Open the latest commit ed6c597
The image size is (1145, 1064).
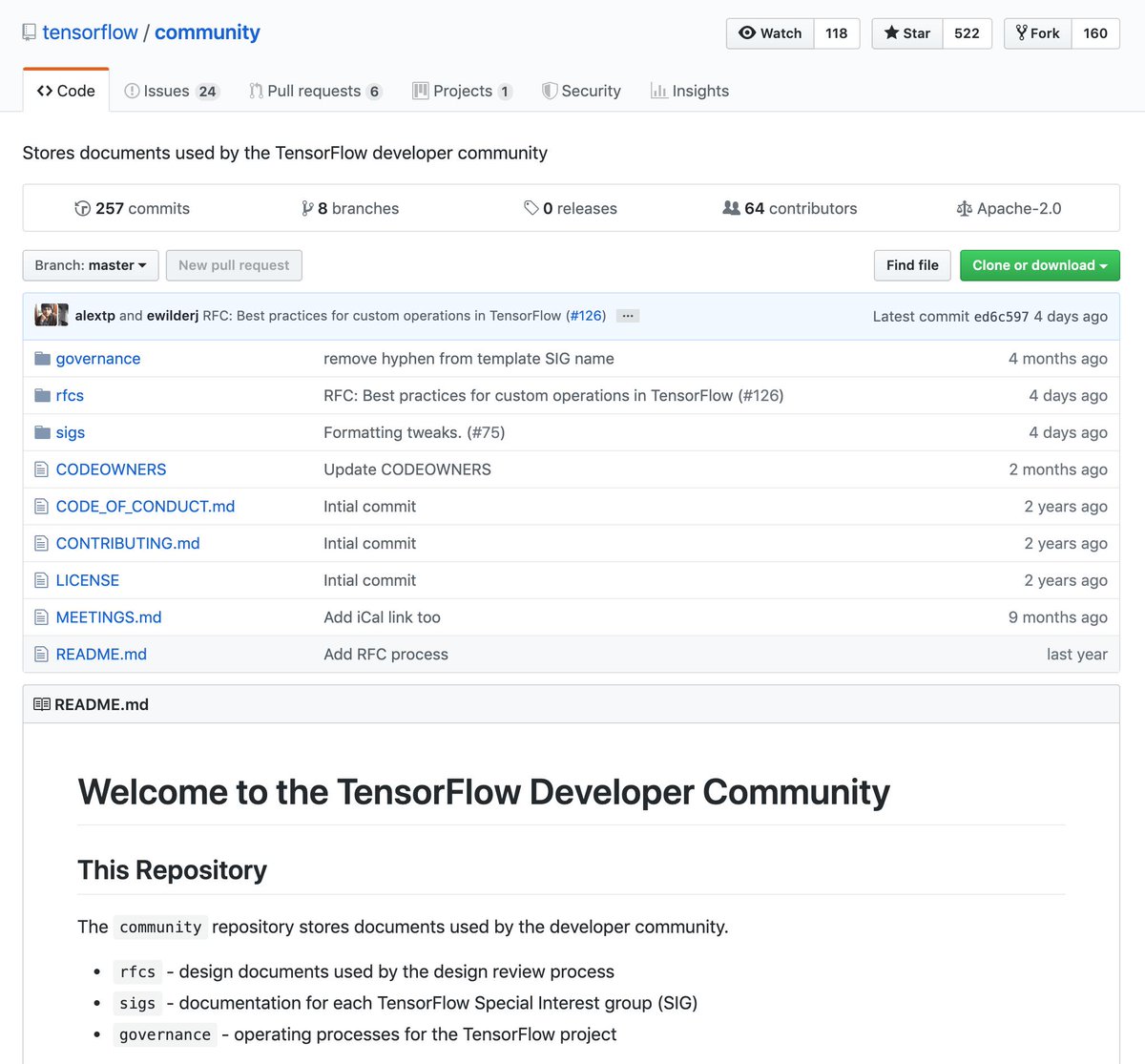coord(1001,317)
